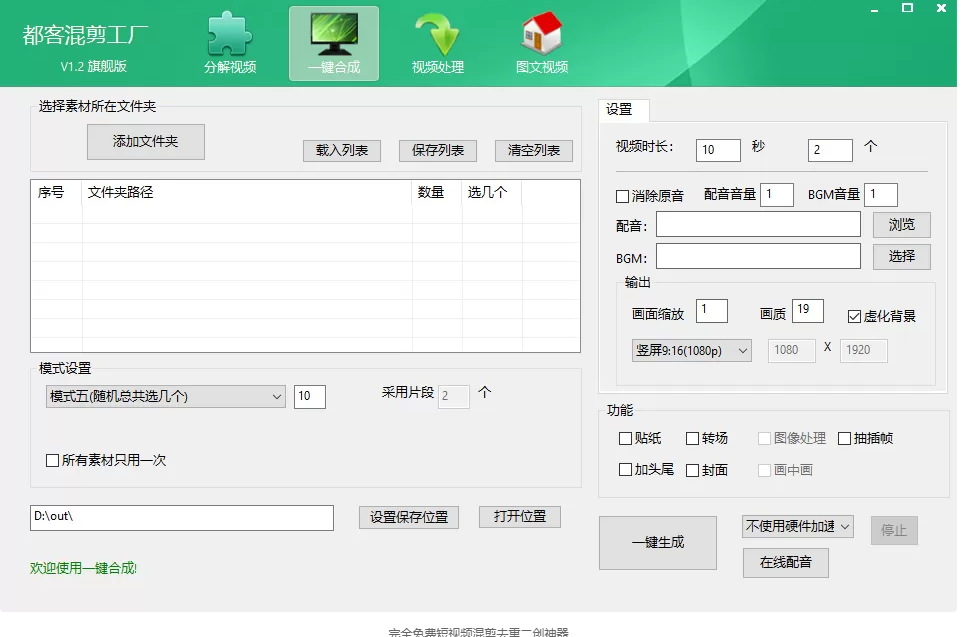Select the 一键合成 monitor icon

click(334, 43)
